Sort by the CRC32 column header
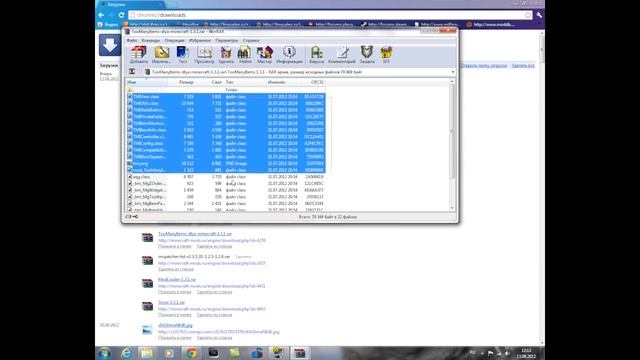640x360 pixels. 313,82
